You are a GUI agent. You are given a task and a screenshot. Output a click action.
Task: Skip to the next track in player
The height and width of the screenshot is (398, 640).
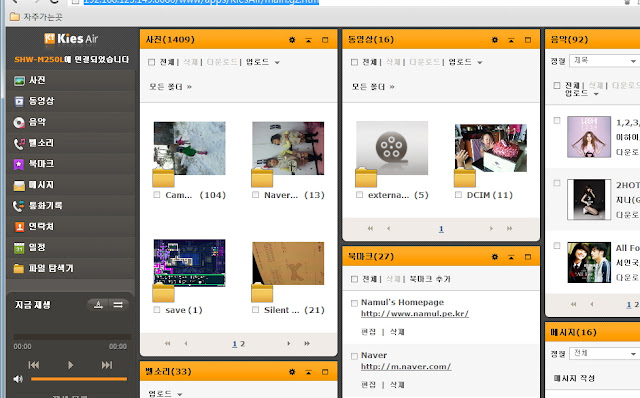[x=107, y=365]
